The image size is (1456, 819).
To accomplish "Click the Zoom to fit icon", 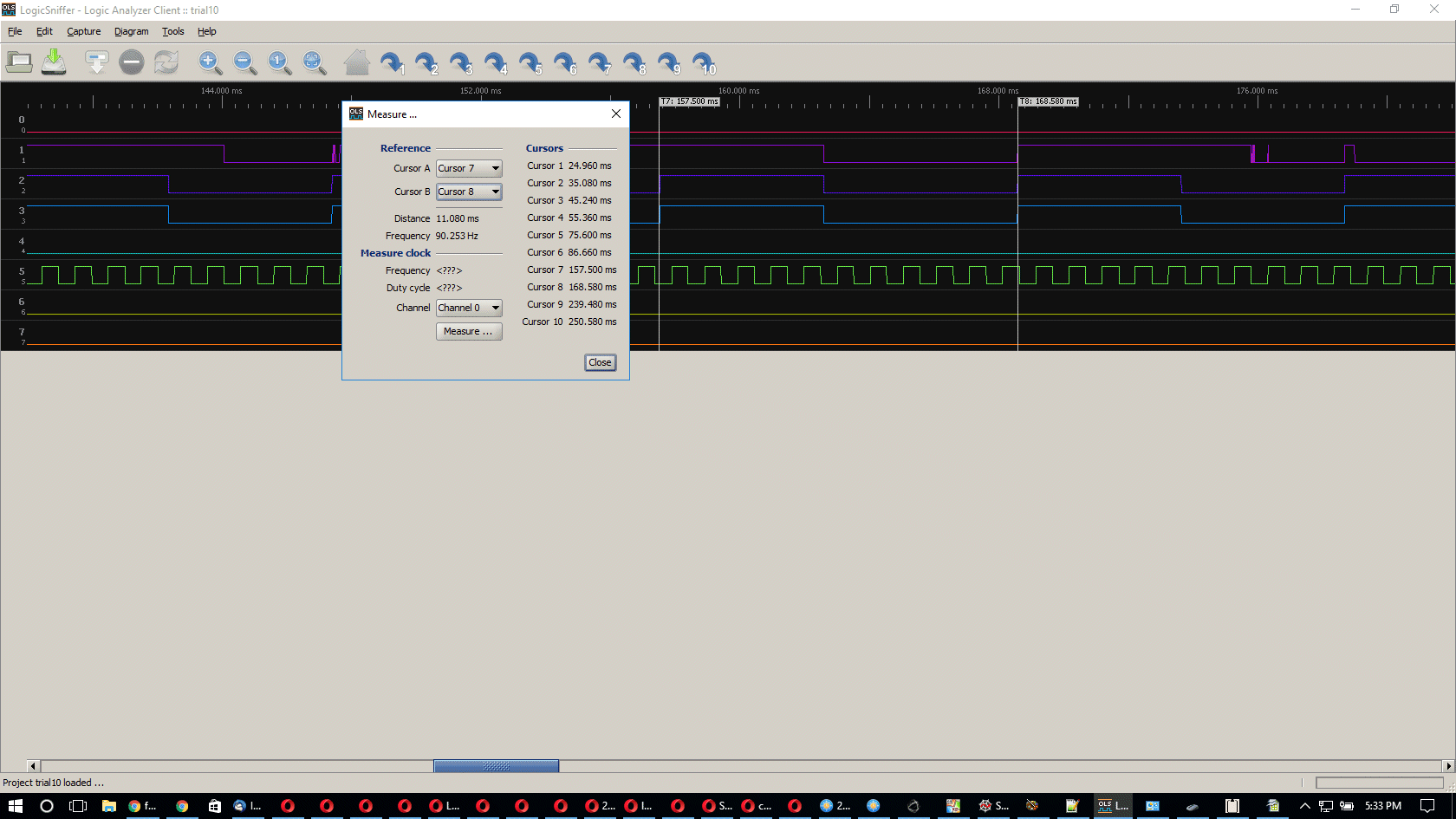I will coord(314,62).
